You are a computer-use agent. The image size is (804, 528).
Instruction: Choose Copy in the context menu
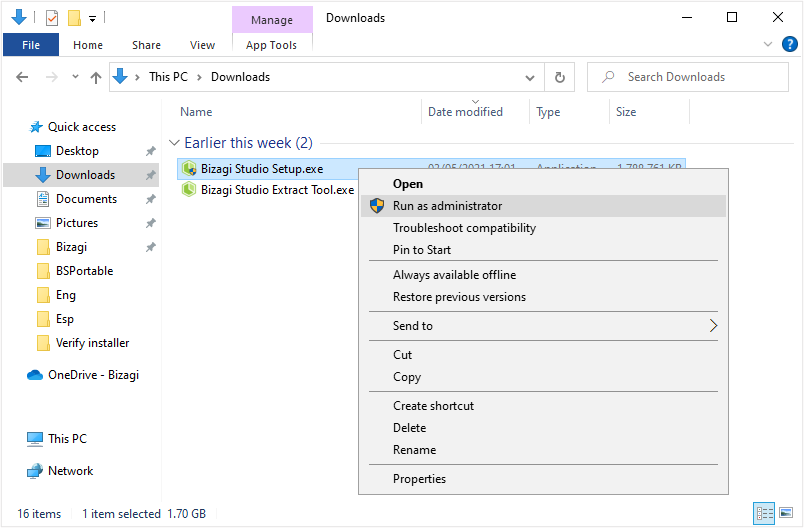click(x=544, y=377)
